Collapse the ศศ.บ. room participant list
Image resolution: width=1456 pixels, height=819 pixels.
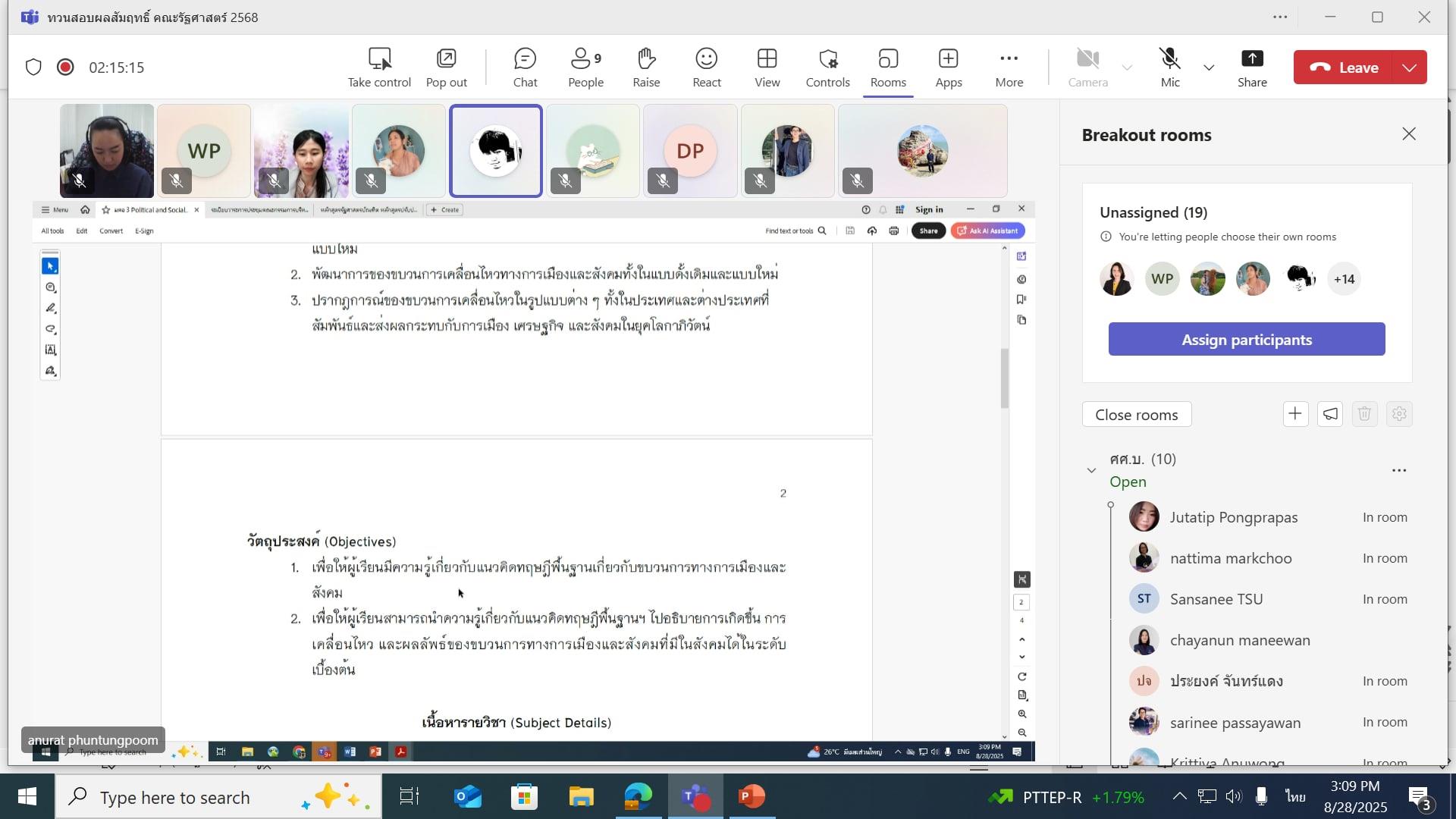(x=1091, y=470)
